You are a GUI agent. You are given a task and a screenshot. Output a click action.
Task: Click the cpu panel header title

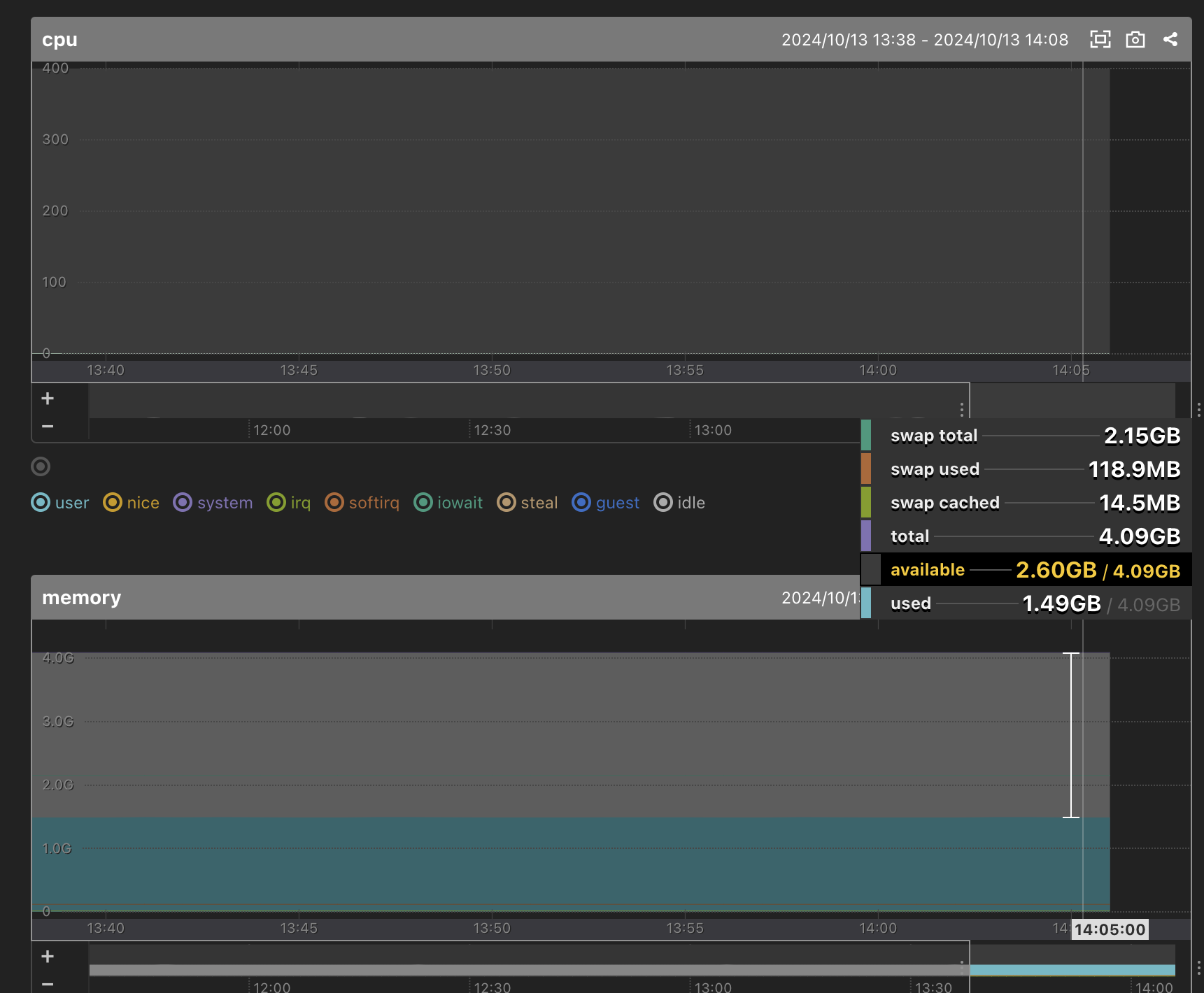point(59,39)
